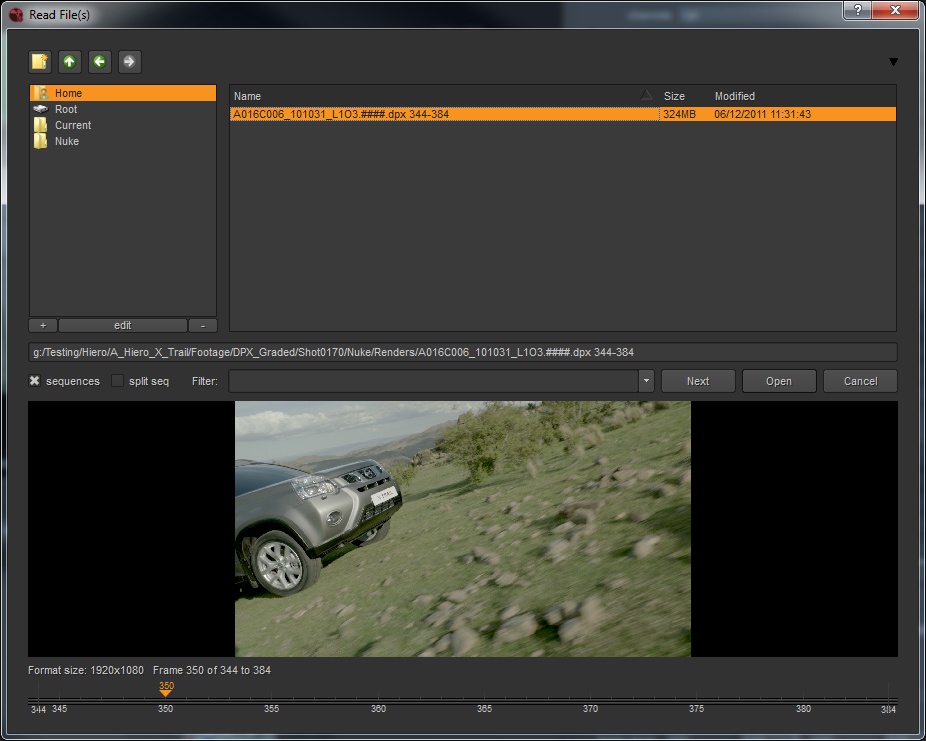This screenshot has height=741, width=926.
Task: Click the file path input field
Action: (463, 352)
